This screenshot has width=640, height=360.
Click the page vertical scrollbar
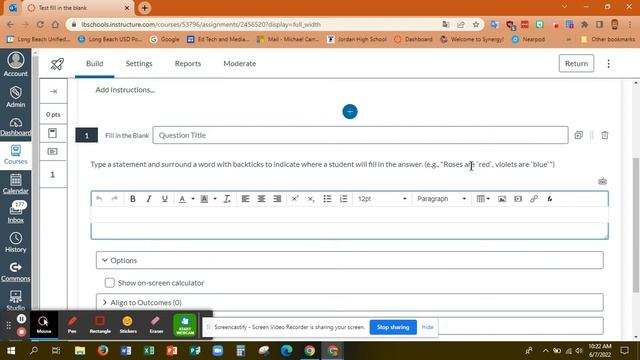pyautogui.click(x=636, y=224)
